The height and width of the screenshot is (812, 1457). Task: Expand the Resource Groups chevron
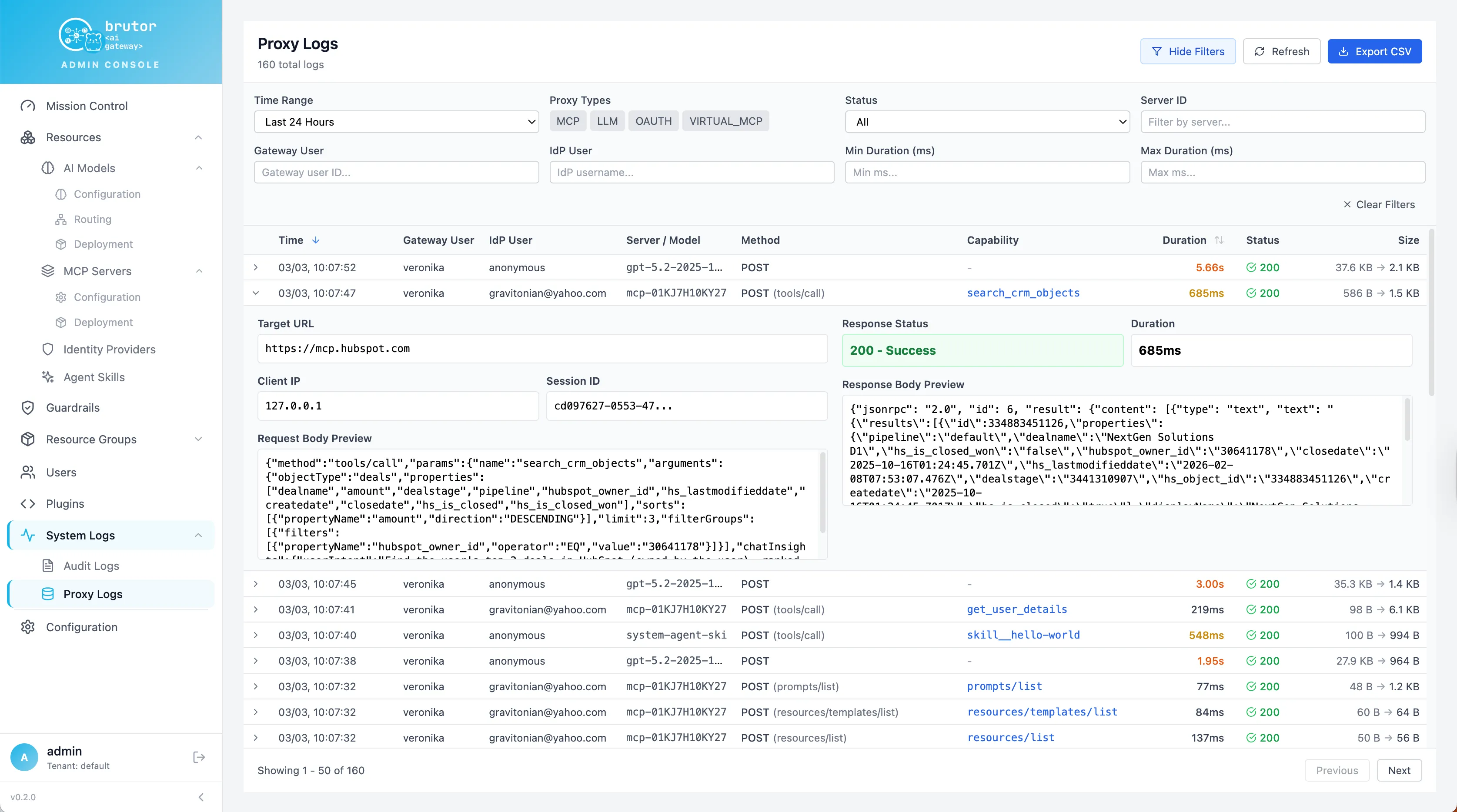tap(198, 439)
